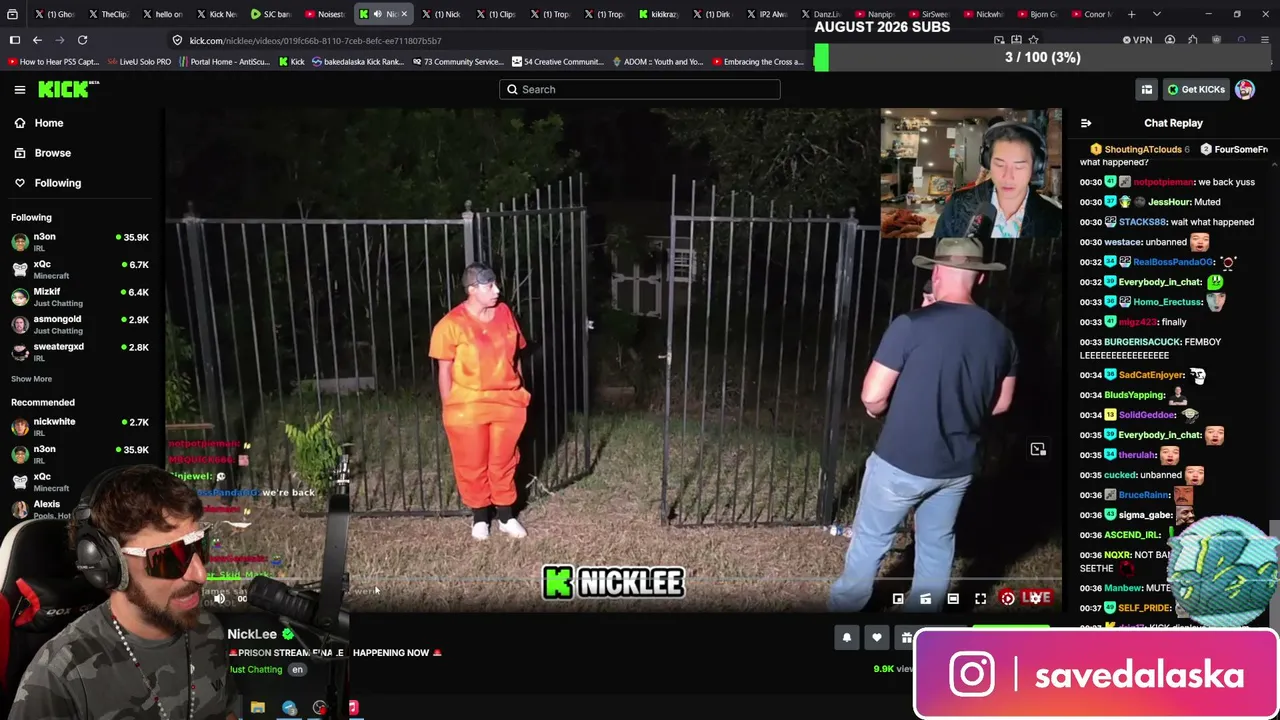
Task: Open a new browser tab
Action: (1131, 14)
